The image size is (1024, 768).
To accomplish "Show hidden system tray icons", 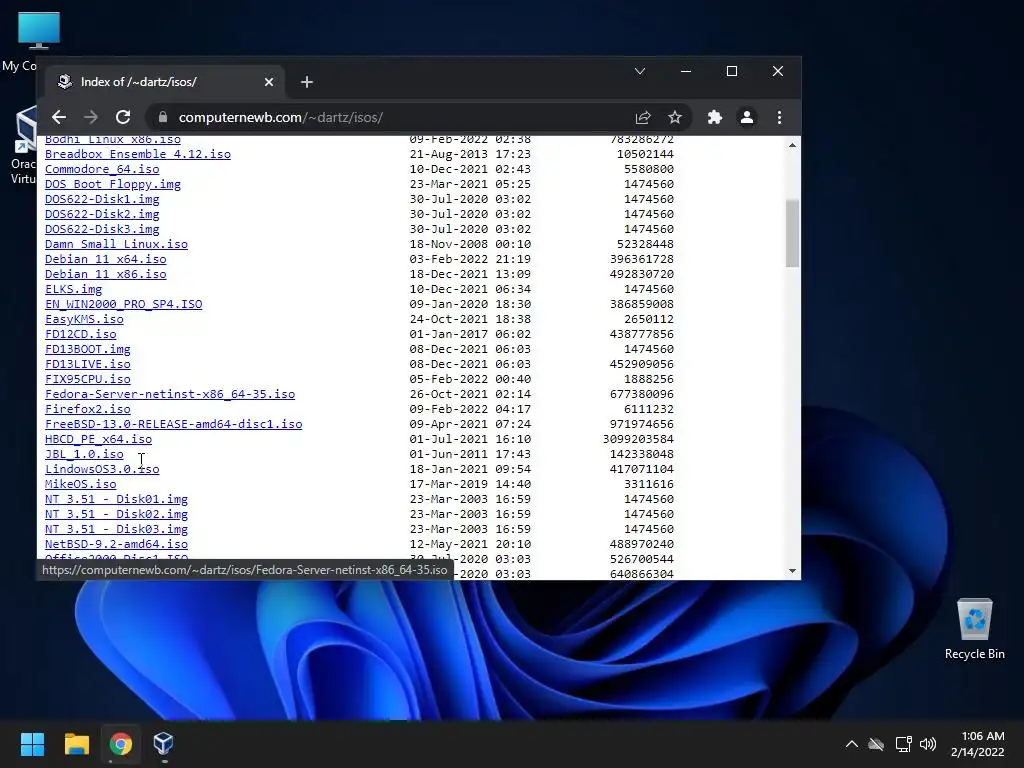I will (852, 744).
